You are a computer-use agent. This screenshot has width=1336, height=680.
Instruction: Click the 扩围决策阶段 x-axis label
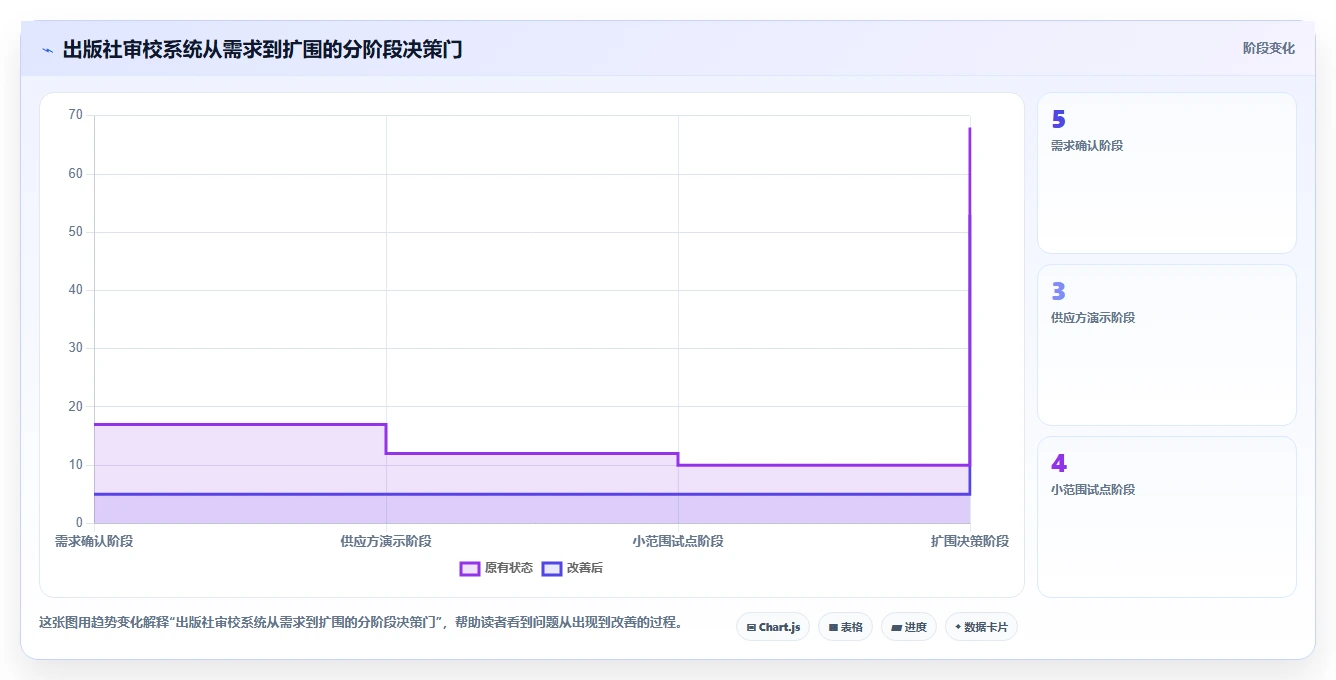click(970, 541)
